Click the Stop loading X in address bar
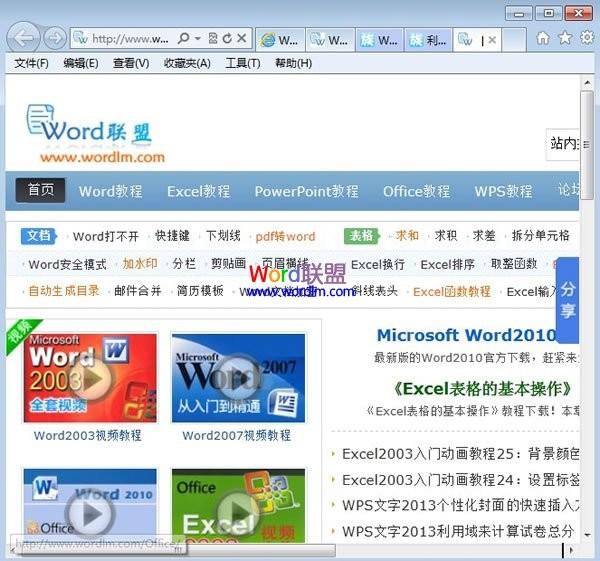 (241, 38)
